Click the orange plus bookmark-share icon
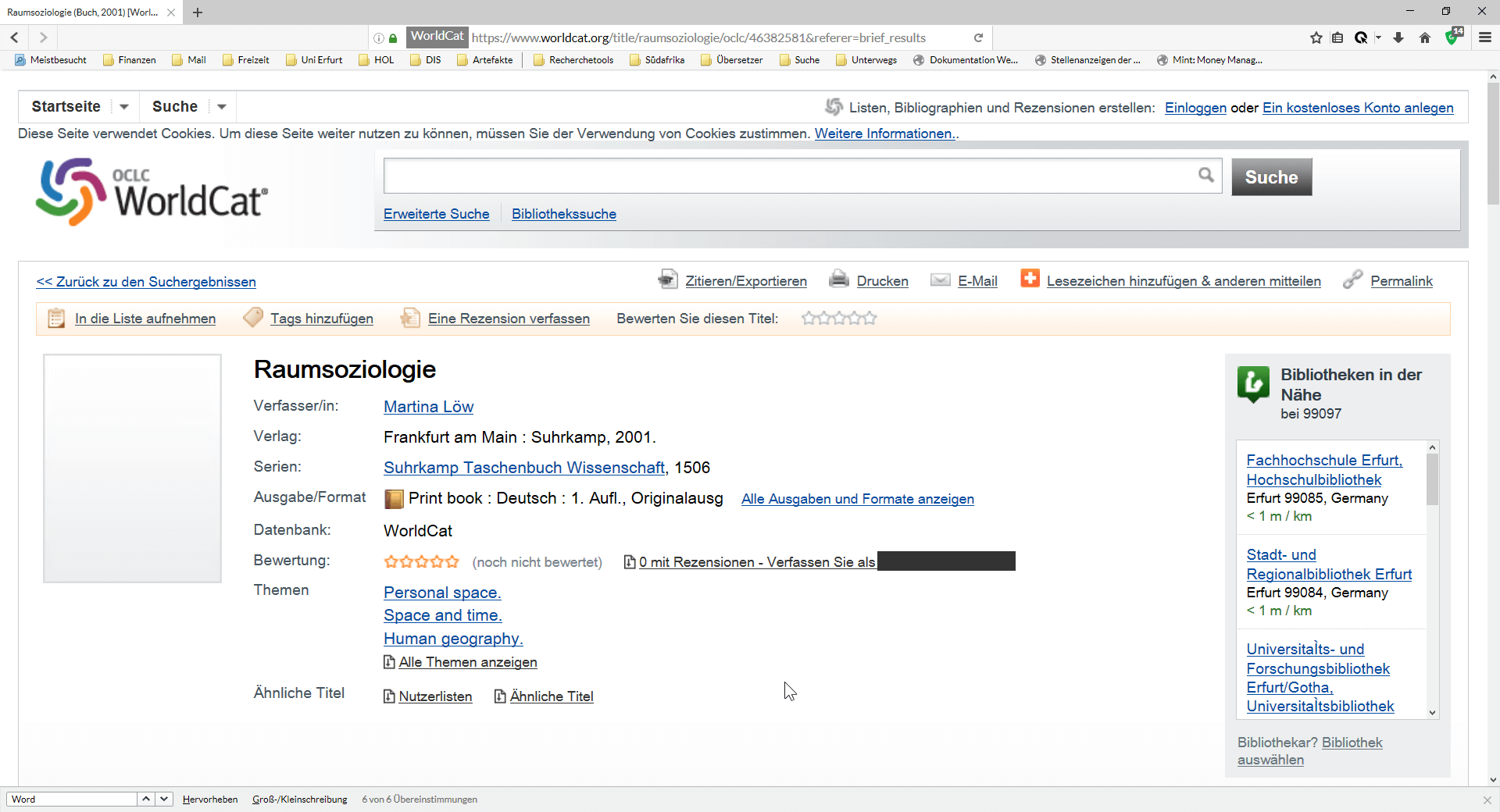Viewport: 1500px width, 812px height. click(1030, 278)
